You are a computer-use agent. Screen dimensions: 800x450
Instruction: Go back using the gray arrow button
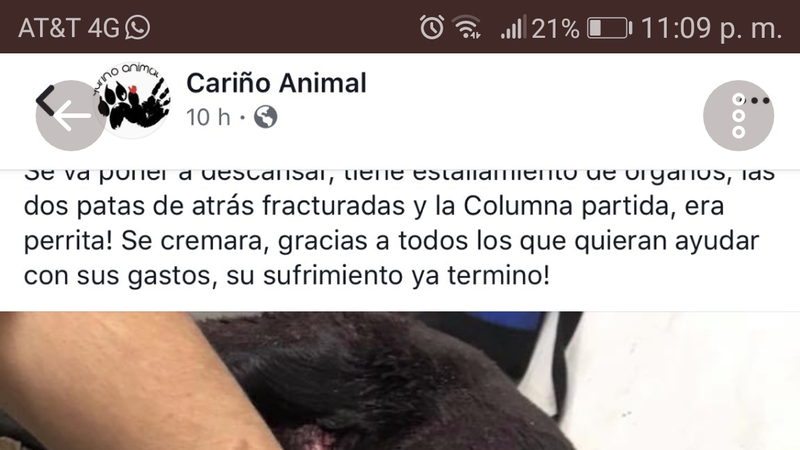tap(71, 116)
